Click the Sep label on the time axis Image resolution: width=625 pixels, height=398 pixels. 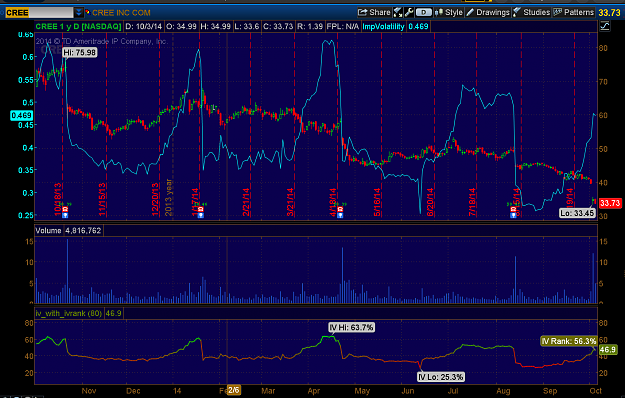550,391
